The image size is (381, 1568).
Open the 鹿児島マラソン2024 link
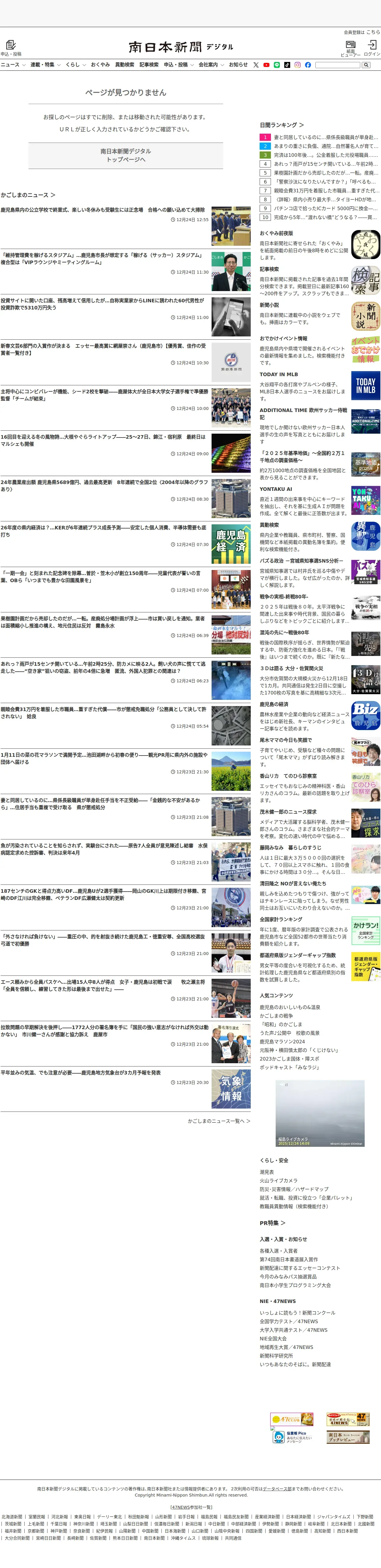282,1042
